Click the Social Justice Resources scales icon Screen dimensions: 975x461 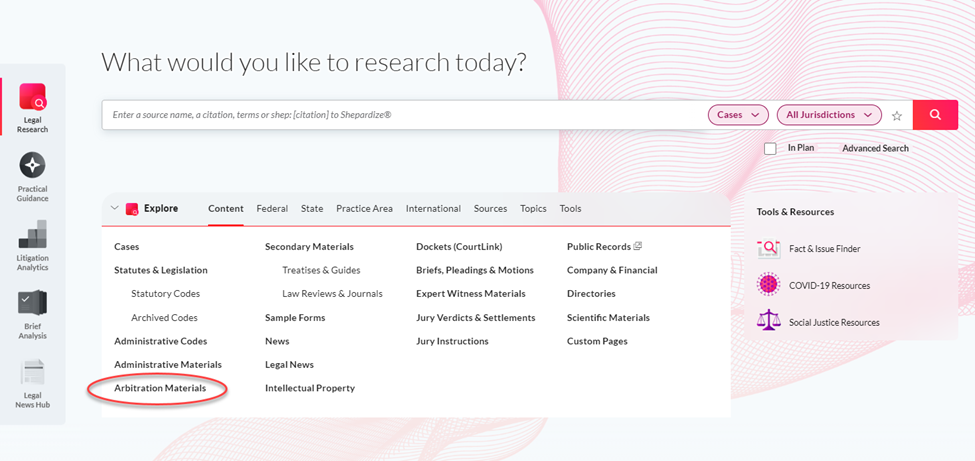pos(769,322)
